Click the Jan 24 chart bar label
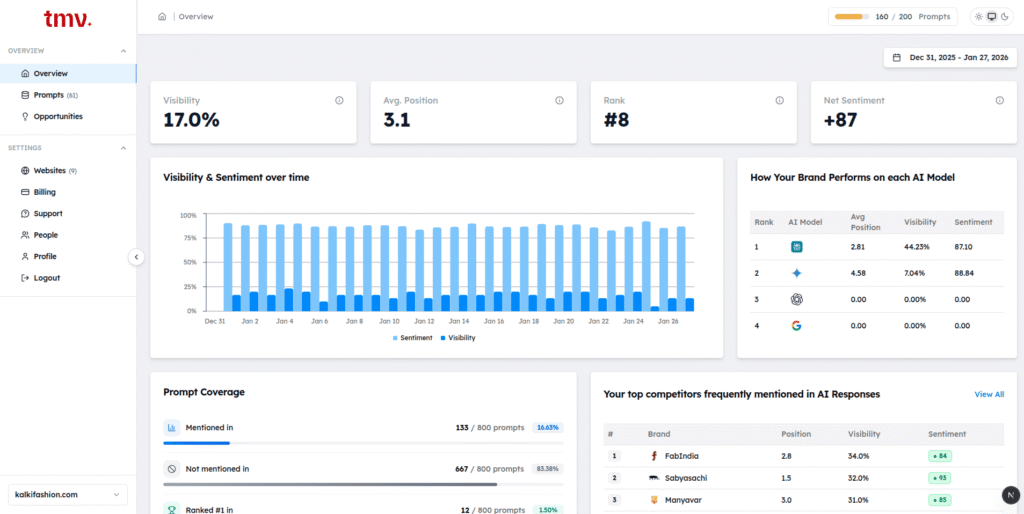Screen dimensions: 1024x514 (633, 321)
